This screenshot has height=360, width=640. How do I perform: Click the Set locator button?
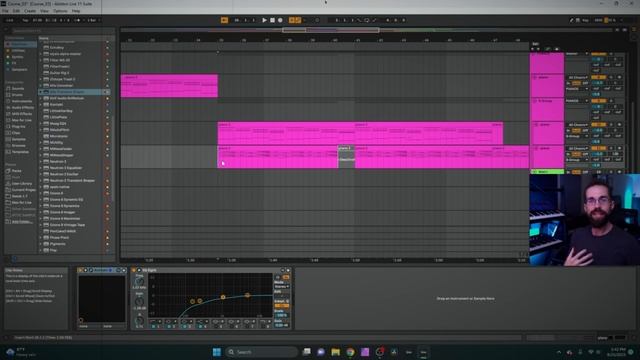[x=536, y=44]
